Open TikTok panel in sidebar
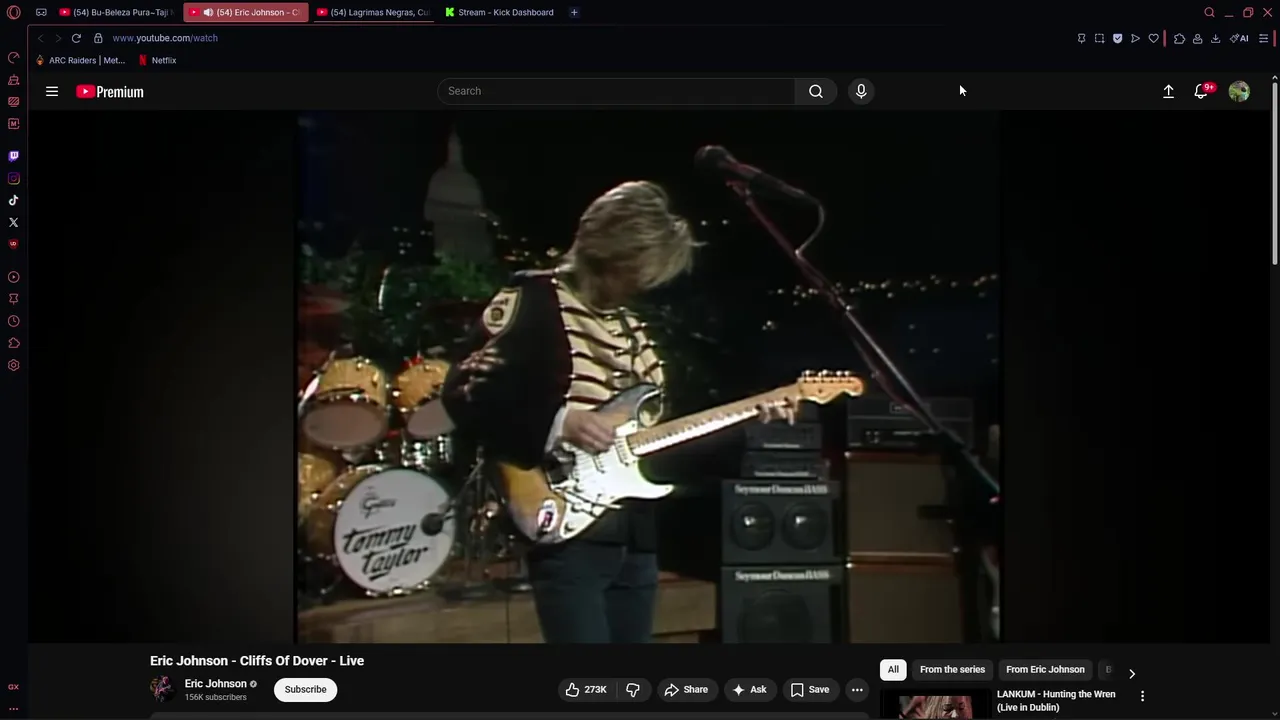The width and height of the screenshot is (1280, 720). pos(13,200)
